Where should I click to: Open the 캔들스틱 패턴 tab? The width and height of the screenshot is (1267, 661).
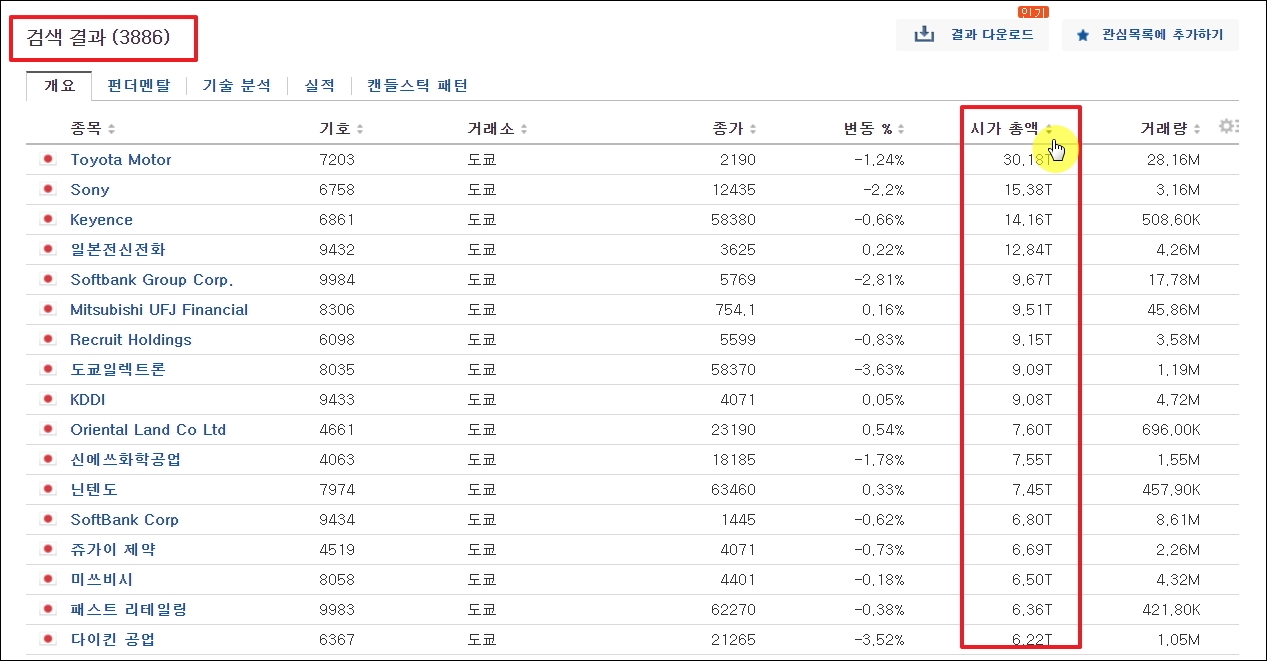[x=417, y=86]
